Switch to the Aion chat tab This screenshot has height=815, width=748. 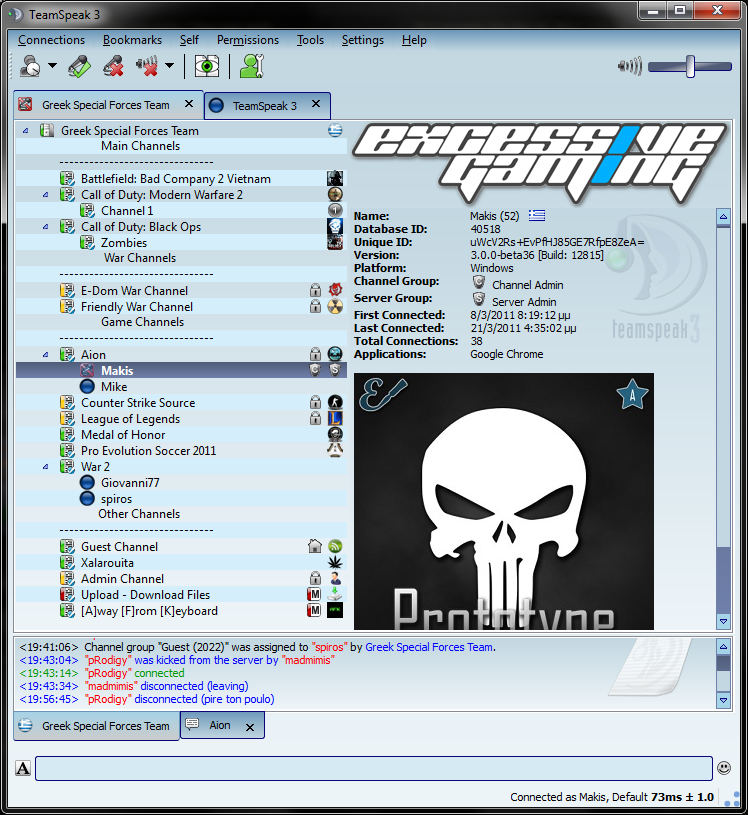point(220,725)
